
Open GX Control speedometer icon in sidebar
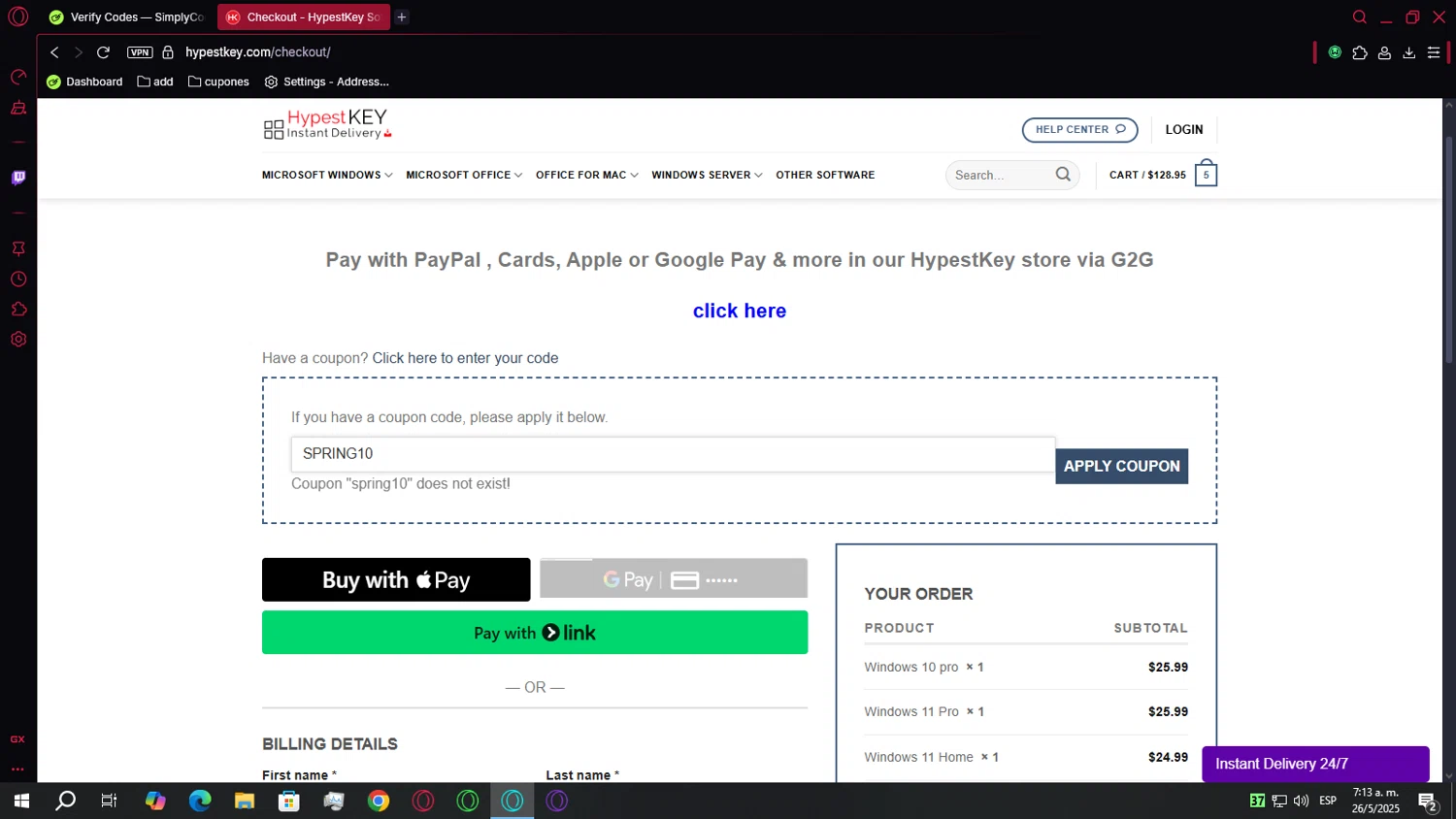tap(18, 77)
